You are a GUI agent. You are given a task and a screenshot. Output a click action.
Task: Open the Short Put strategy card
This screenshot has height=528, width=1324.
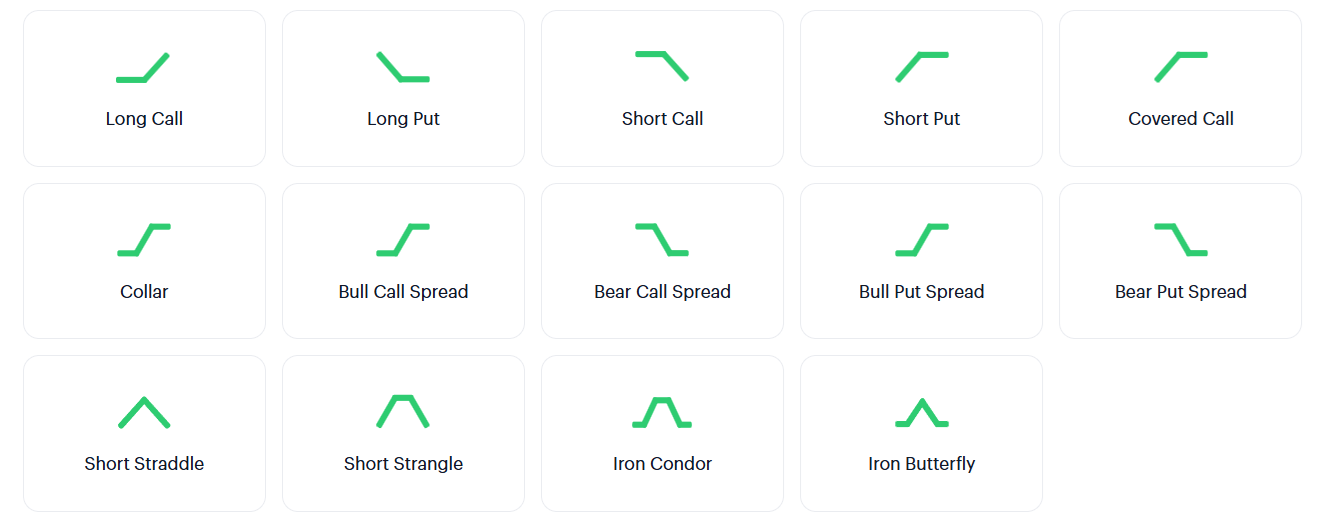(922, 89)
